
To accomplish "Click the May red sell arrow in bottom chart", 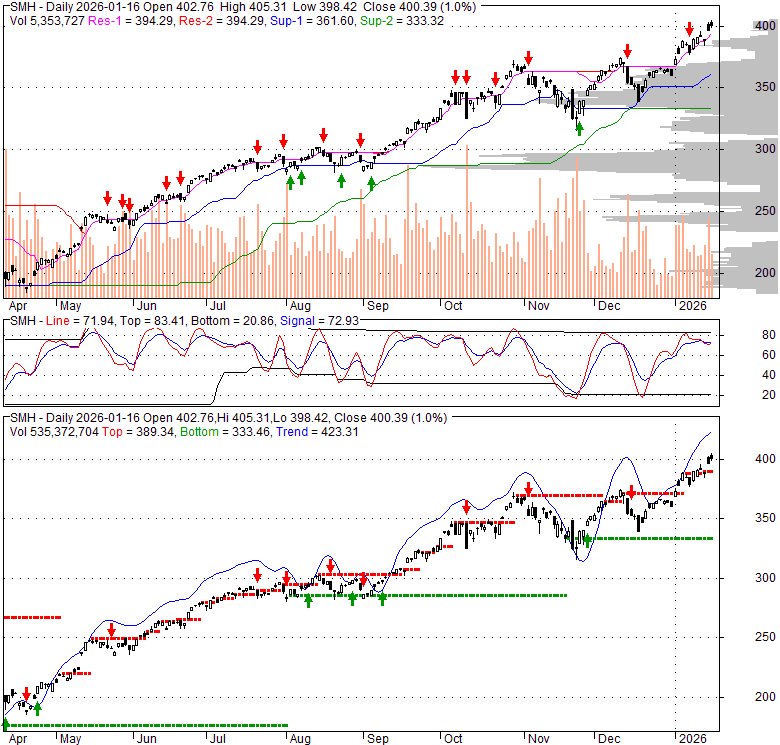I will pos(111,630).
